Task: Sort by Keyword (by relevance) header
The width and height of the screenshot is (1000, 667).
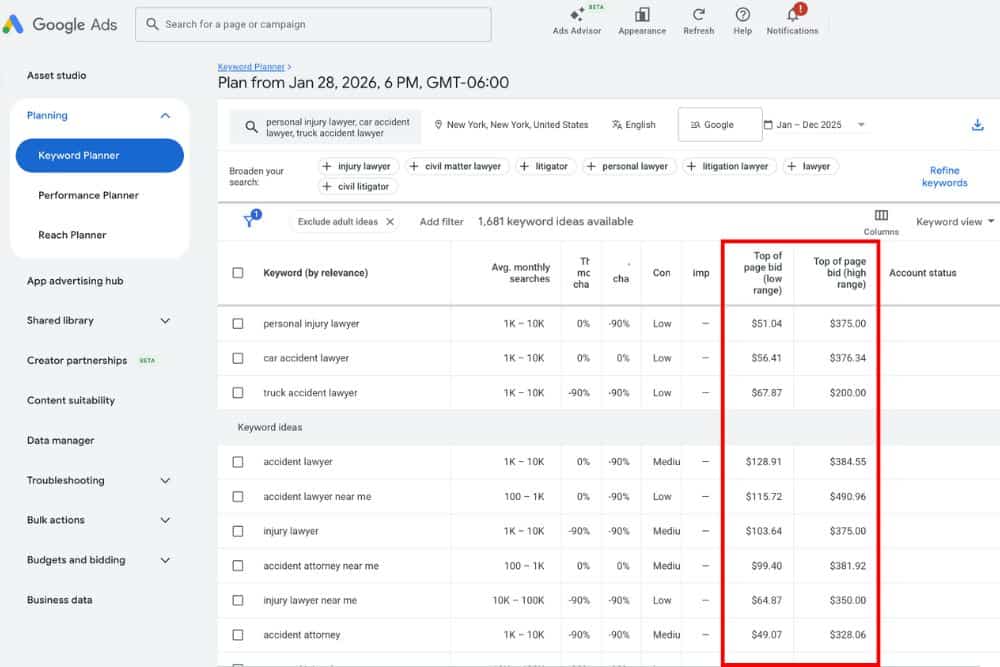Action: coord(316,273)
